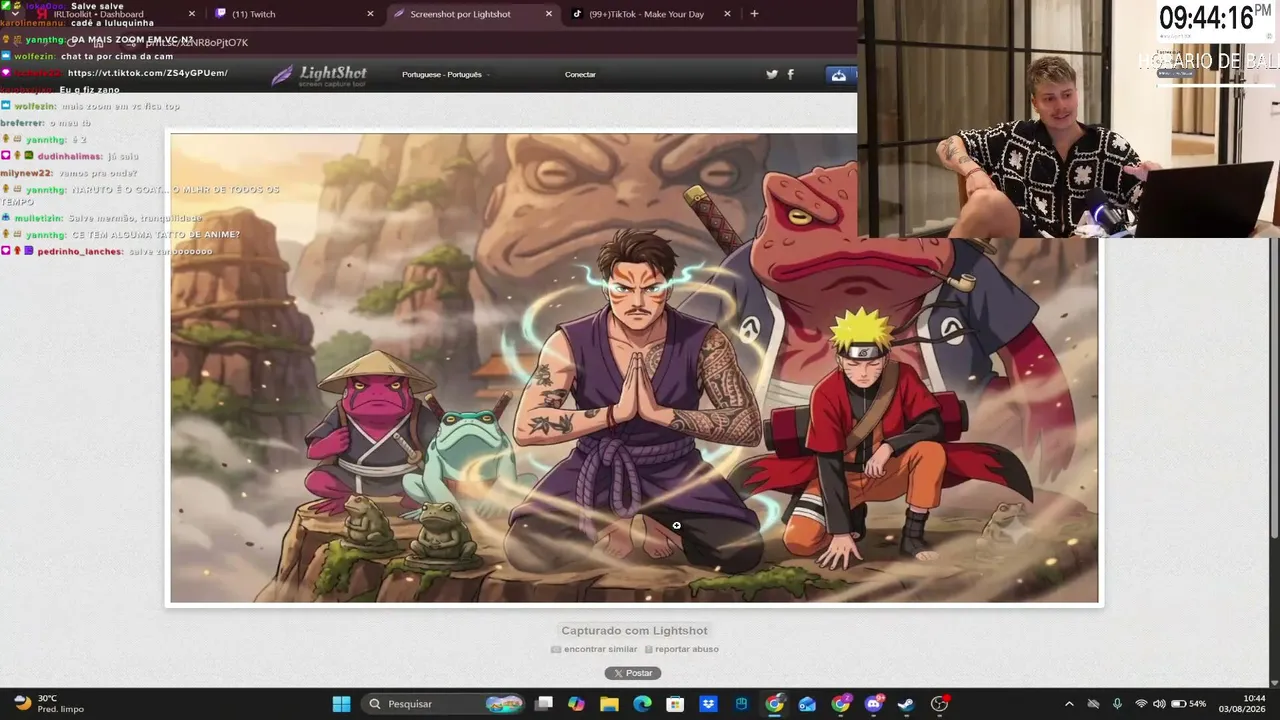1280x720 pixels.
Task: Open Dropbox from the taskbar
Action: 708,704
